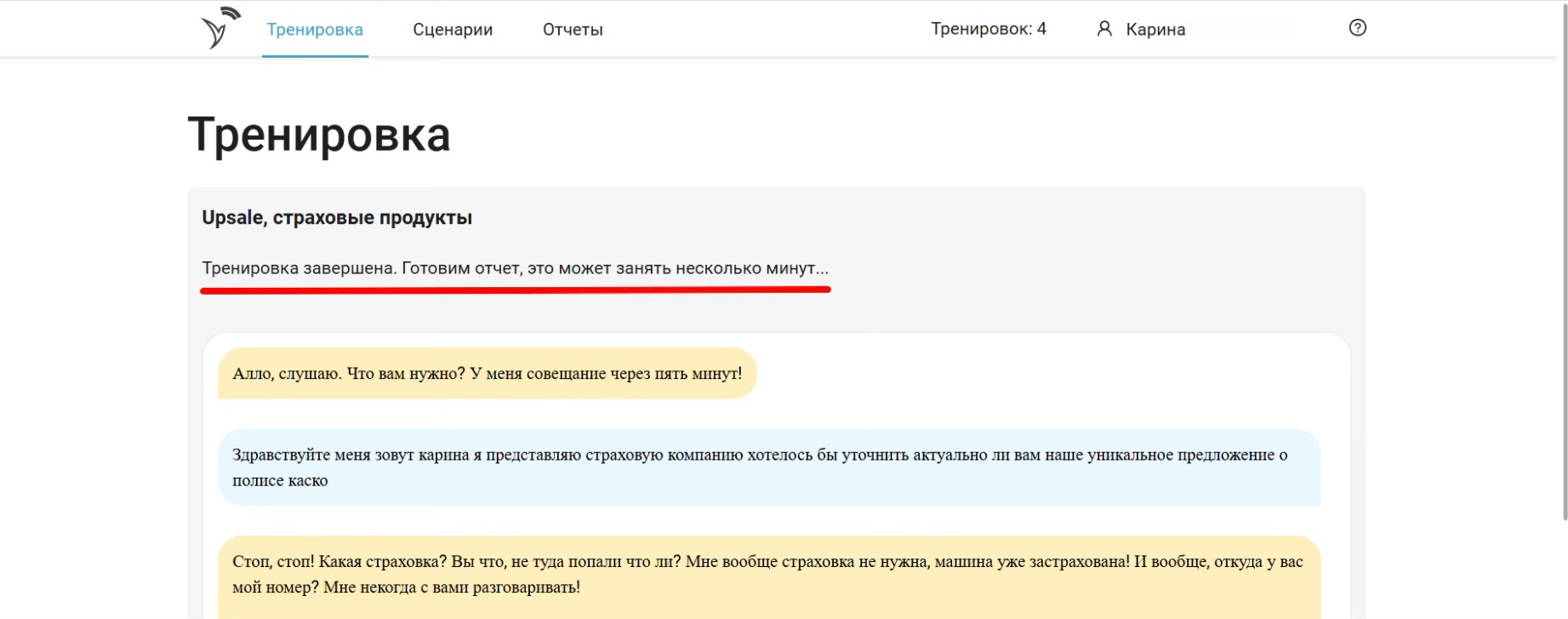Click the yellow message starting with Стоп, стоп

pos(768,574)
